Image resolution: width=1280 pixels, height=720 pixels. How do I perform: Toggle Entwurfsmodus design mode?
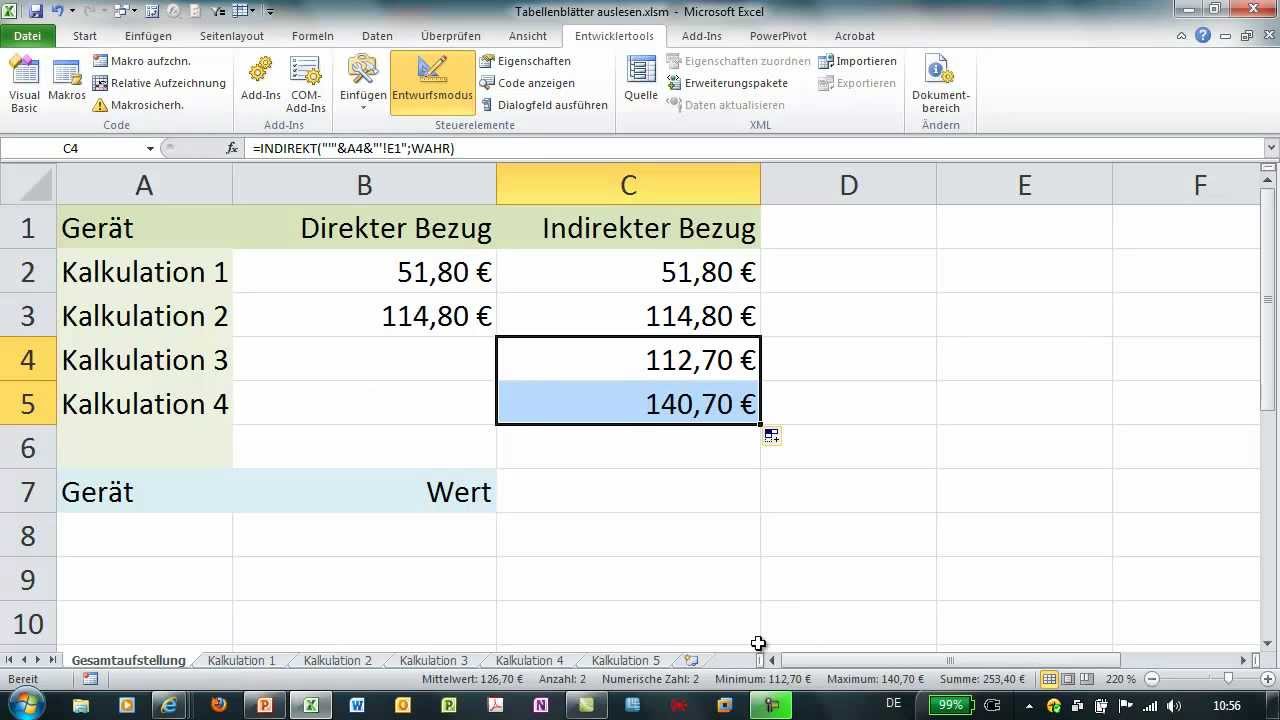tap(432, 82)
